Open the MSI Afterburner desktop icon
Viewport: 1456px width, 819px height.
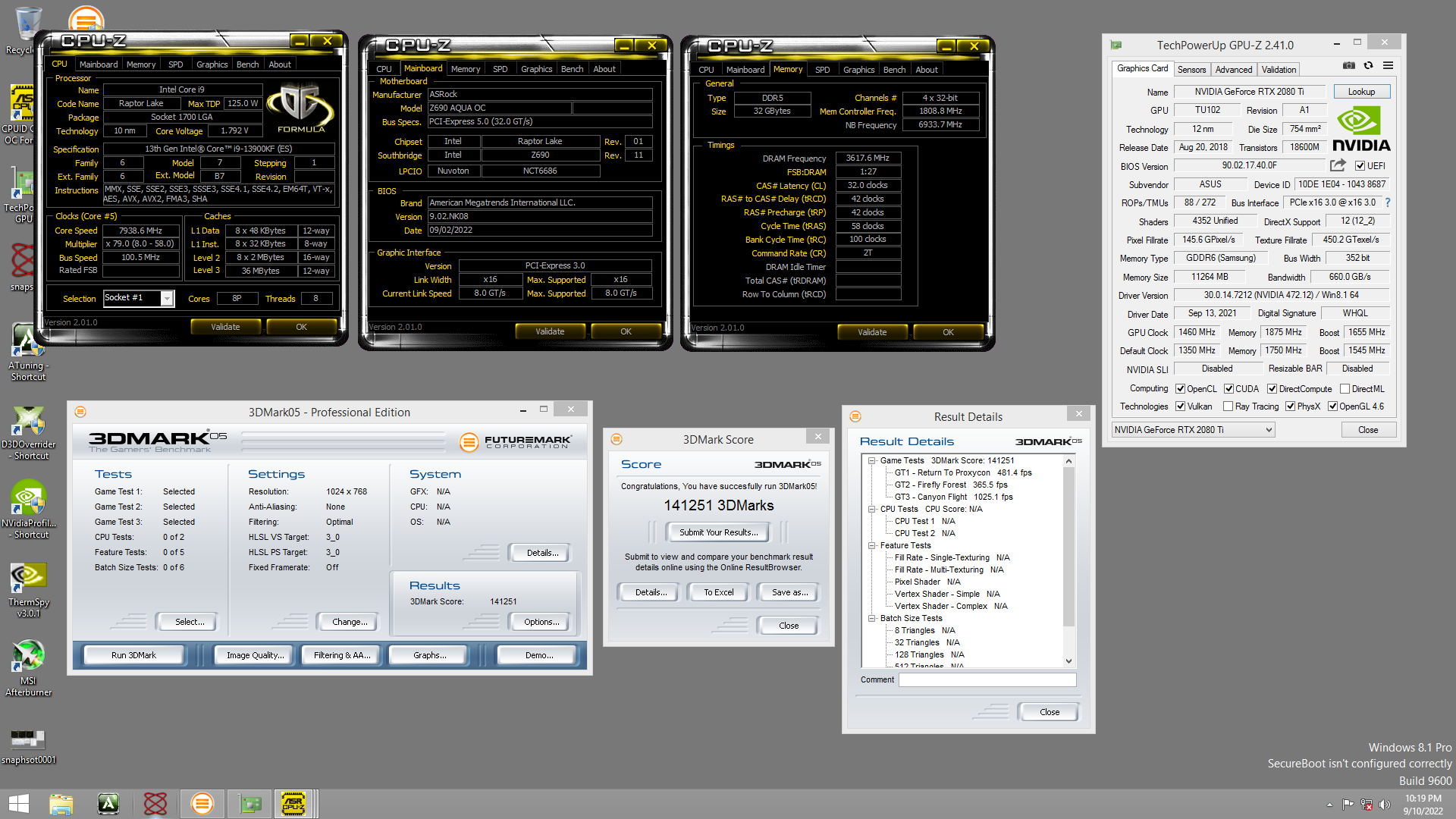pos(29,668)
